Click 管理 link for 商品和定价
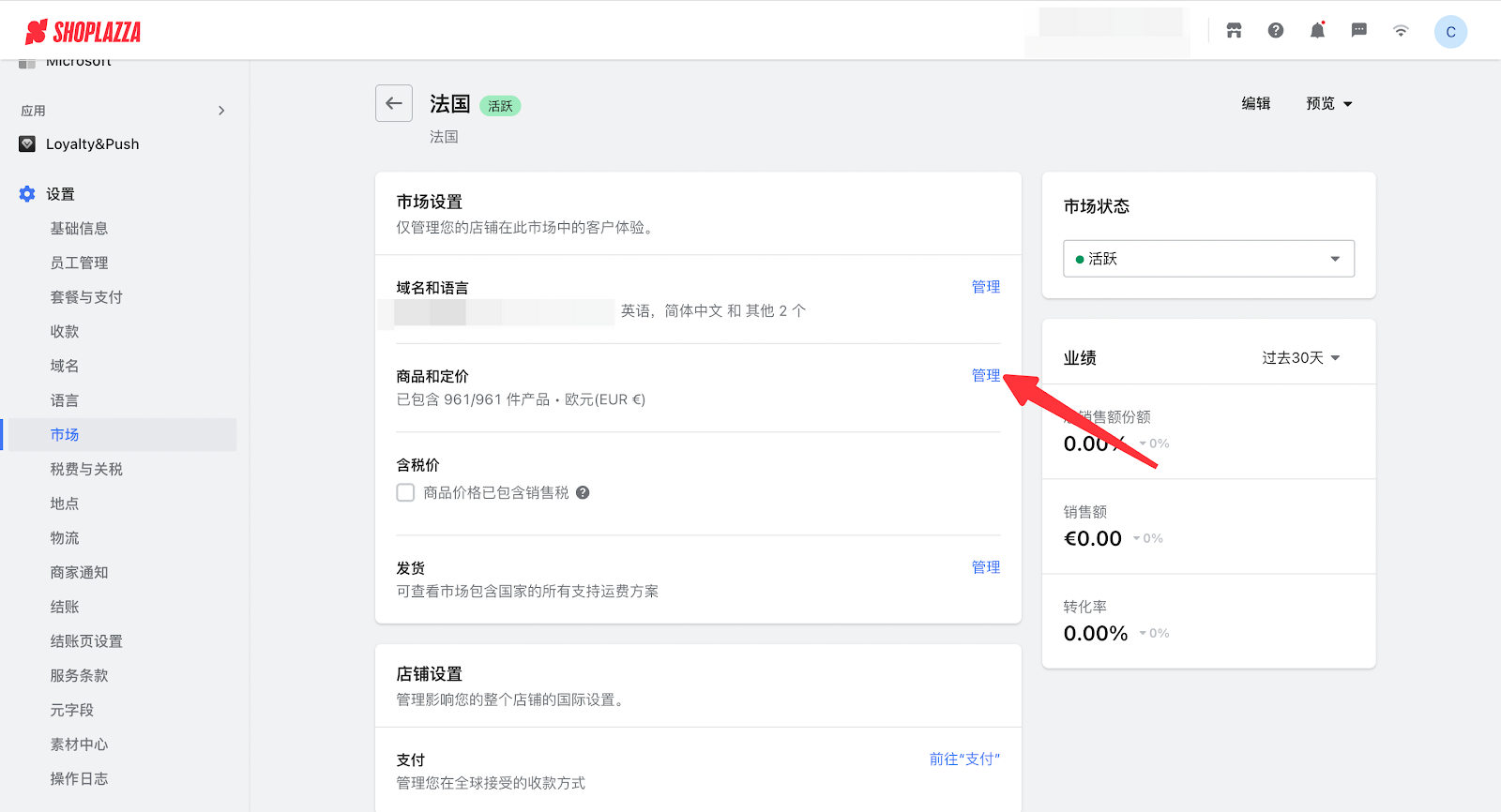Image resolution: width=1501 pixels, height=812 pixels. [985, 375]
